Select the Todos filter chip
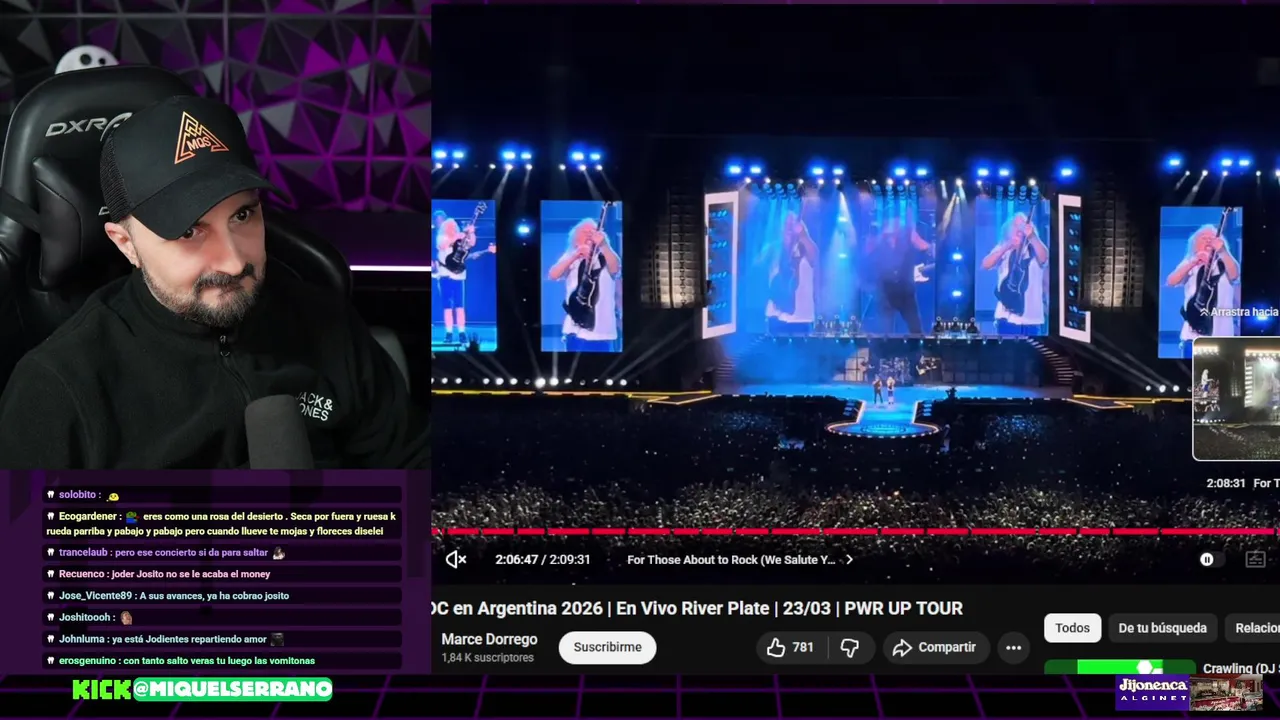Screen dimensions: 1280x720 pyautogui.click(x=1072, y=628)
